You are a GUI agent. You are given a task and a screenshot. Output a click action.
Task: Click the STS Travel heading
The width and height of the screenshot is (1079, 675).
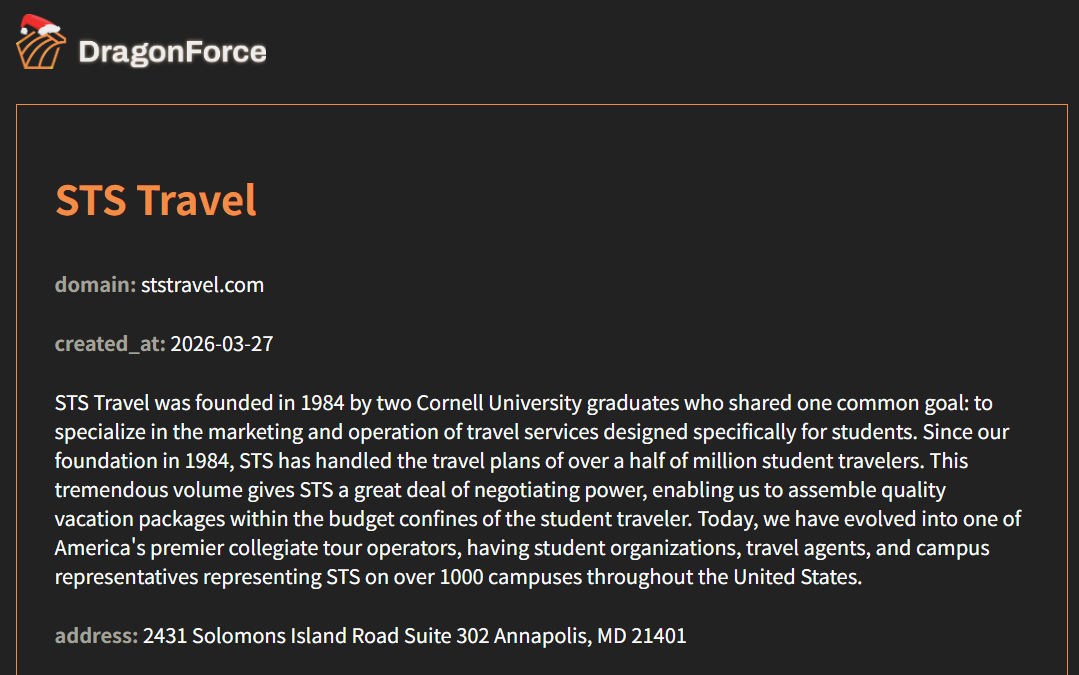pyautogui.click(x=156, y=200)
